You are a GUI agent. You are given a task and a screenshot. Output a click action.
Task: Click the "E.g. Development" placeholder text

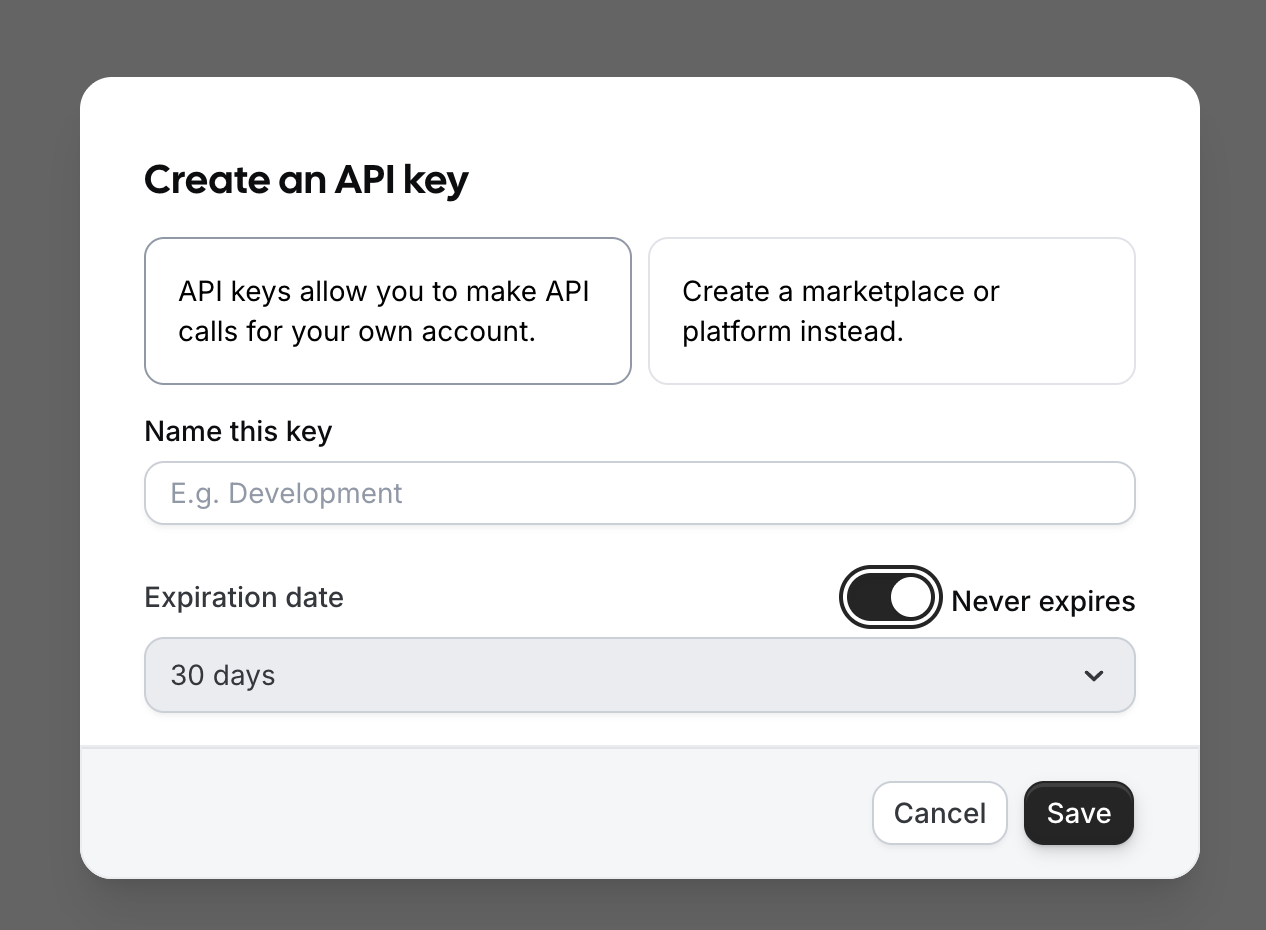point(287,493)
